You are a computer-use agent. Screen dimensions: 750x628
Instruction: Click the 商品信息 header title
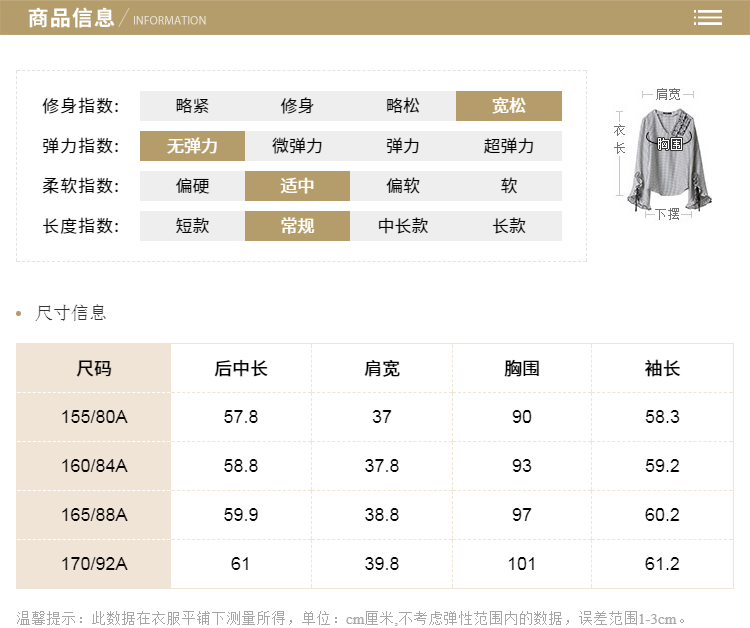[71, 18]
